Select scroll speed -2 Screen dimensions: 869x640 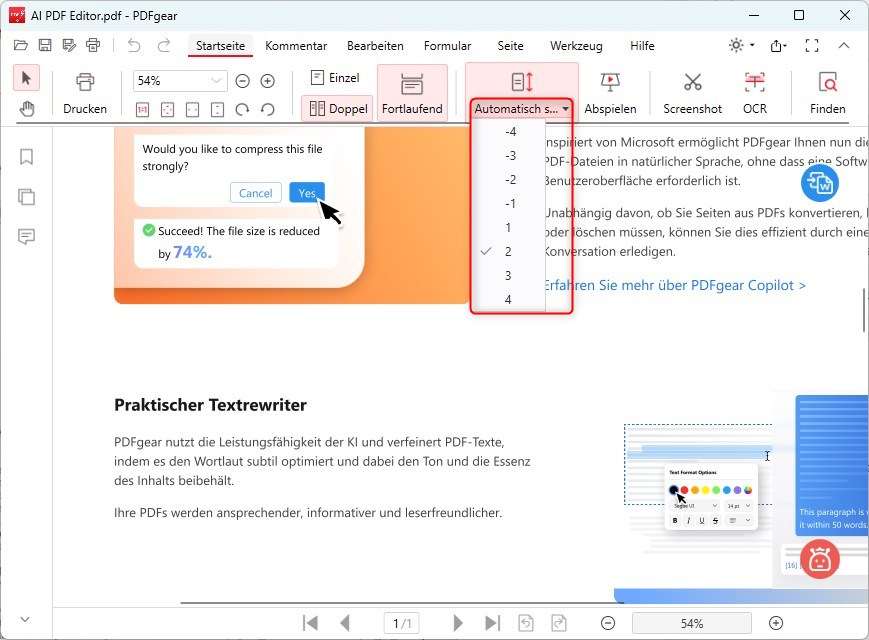509,180
